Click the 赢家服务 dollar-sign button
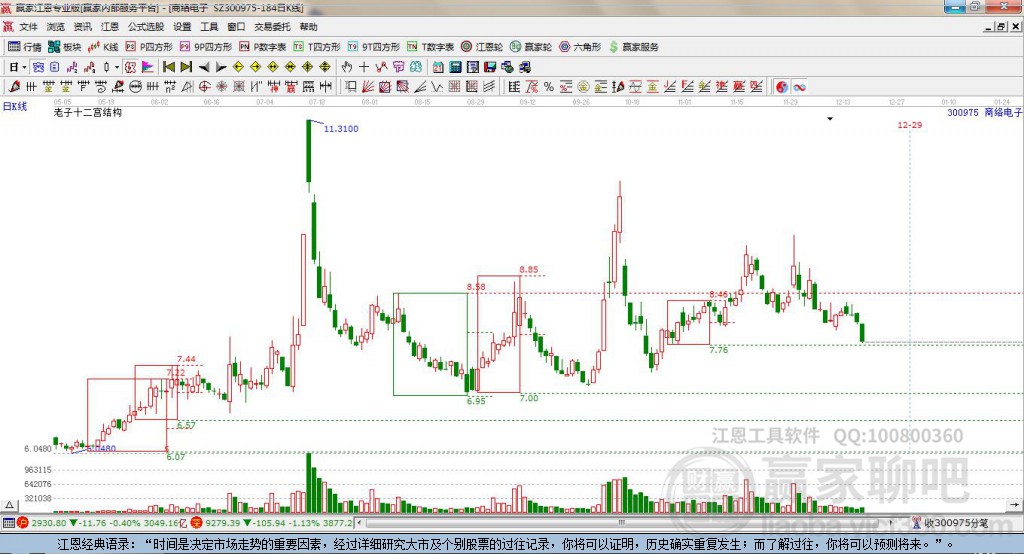The width and height of the screenshot is (1024, 554). click(634, 47)
